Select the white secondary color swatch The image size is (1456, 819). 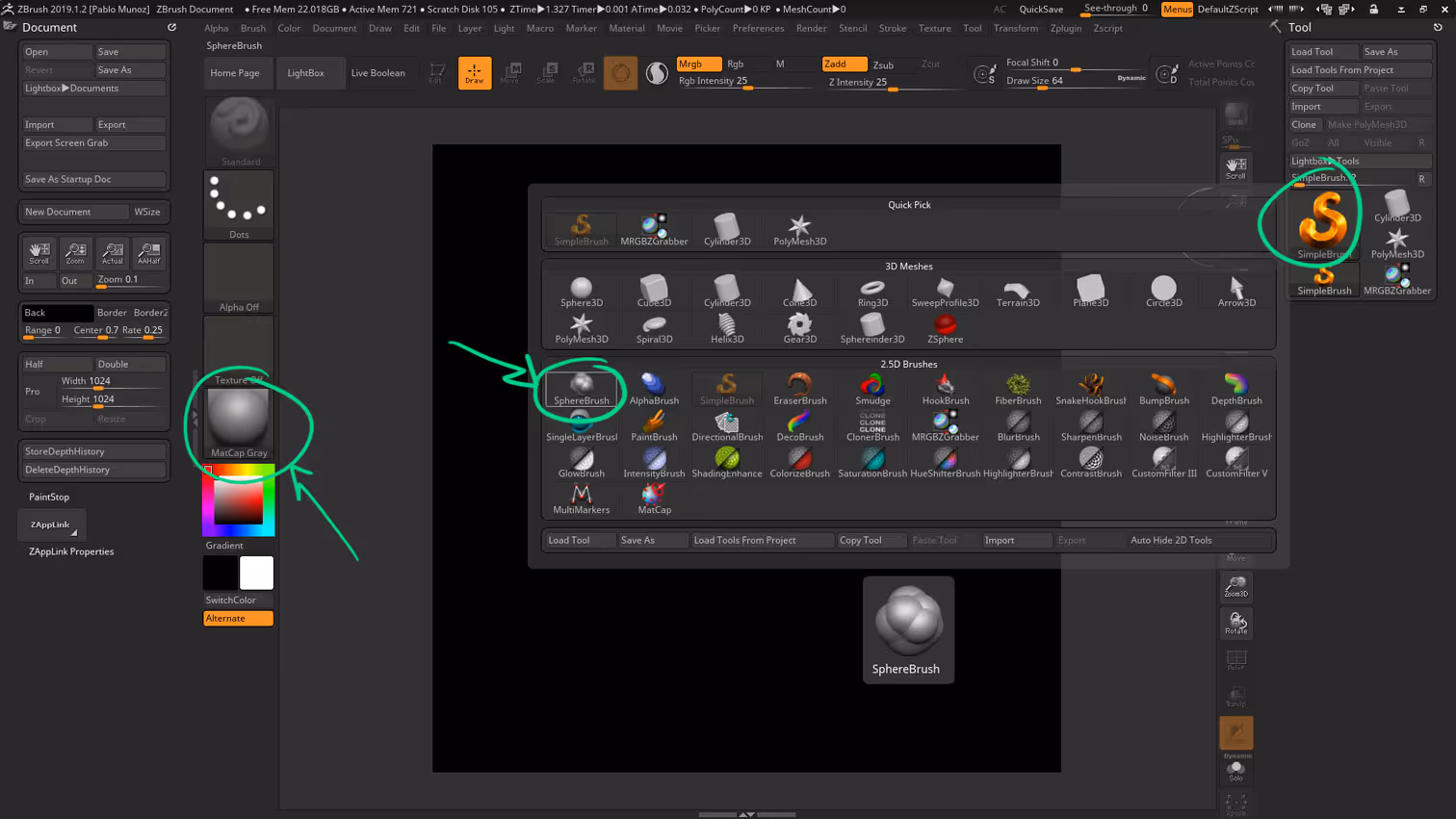tap(256, 573)
